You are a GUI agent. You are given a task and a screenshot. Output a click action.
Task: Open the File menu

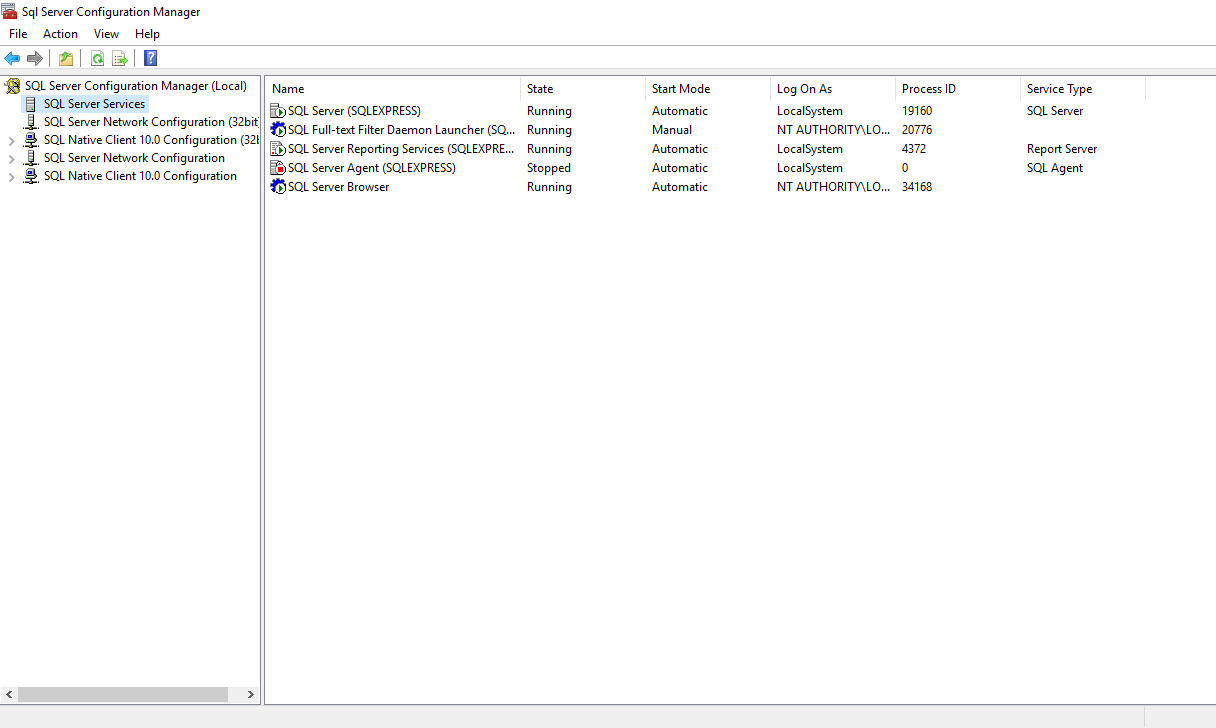point(18,34)
